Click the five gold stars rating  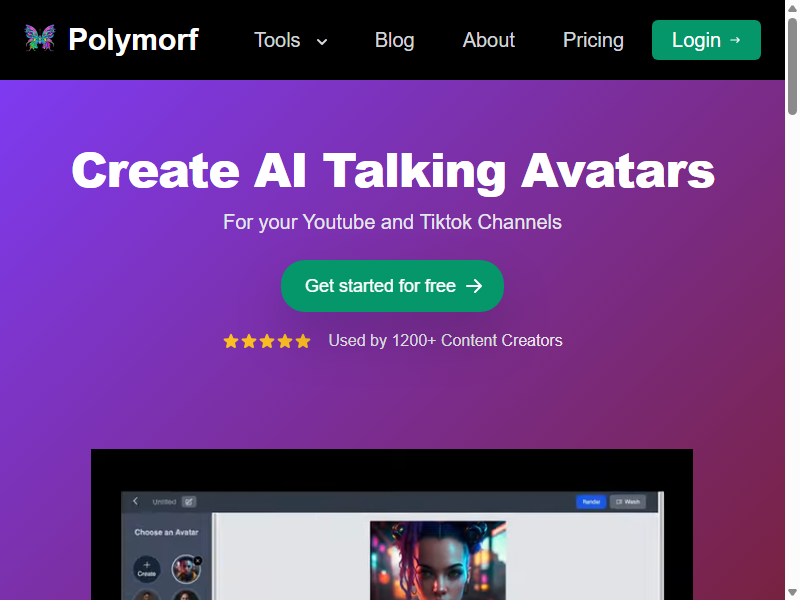pyautogui.click(x=267, y=341)
